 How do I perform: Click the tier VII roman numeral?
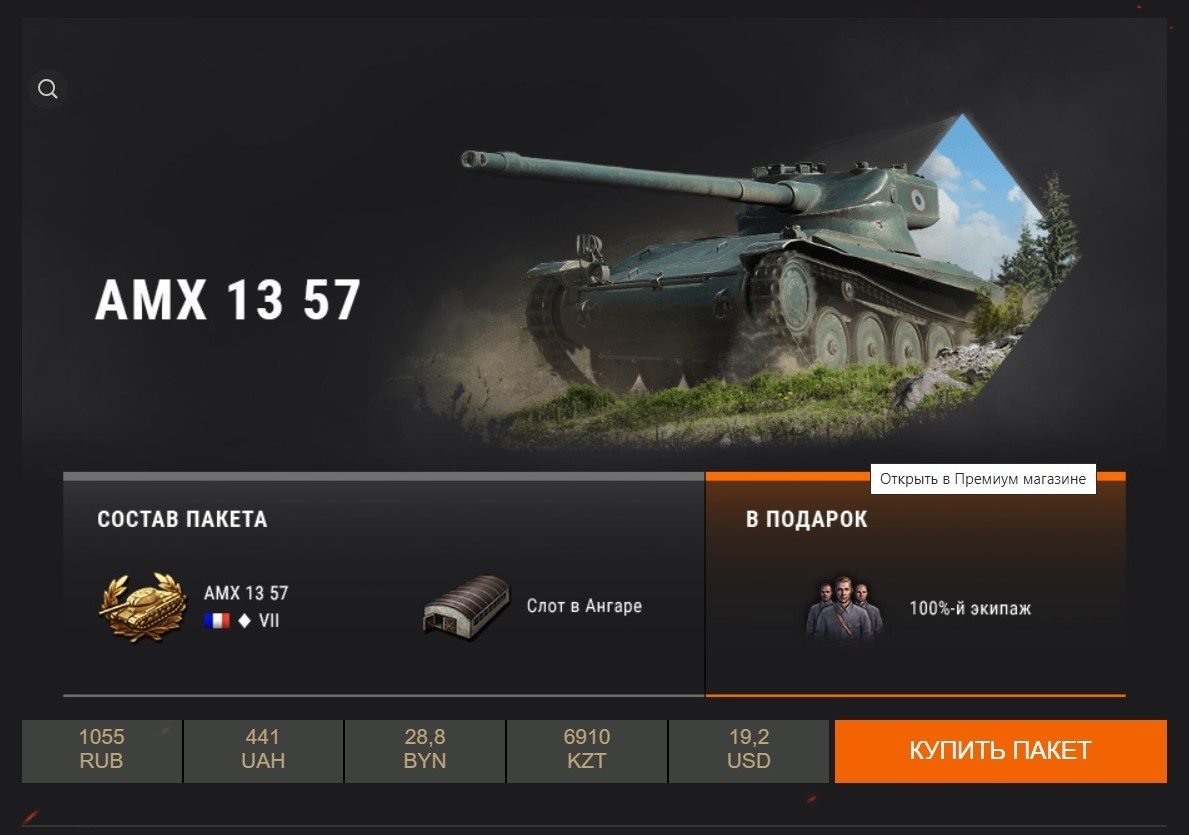coord(269,621)
